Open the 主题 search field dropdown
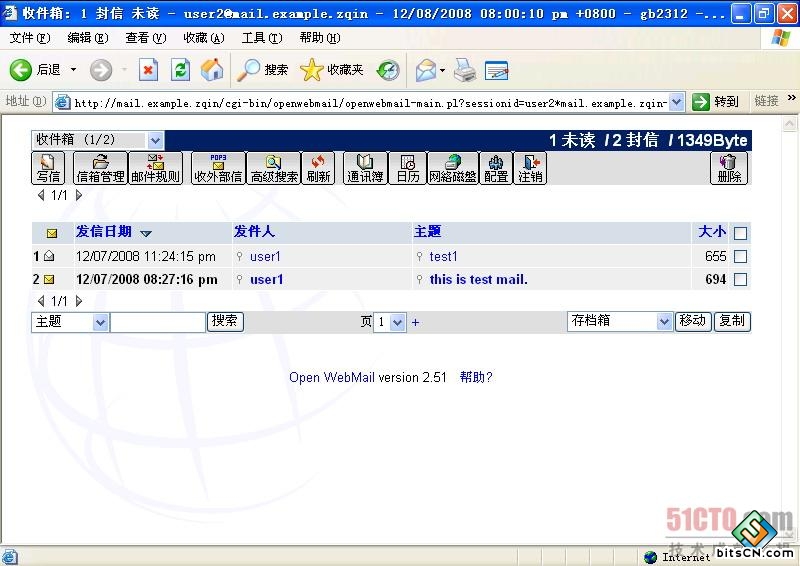Image resolution: width=800 pixels, height=566 pixels. point(101,323)
